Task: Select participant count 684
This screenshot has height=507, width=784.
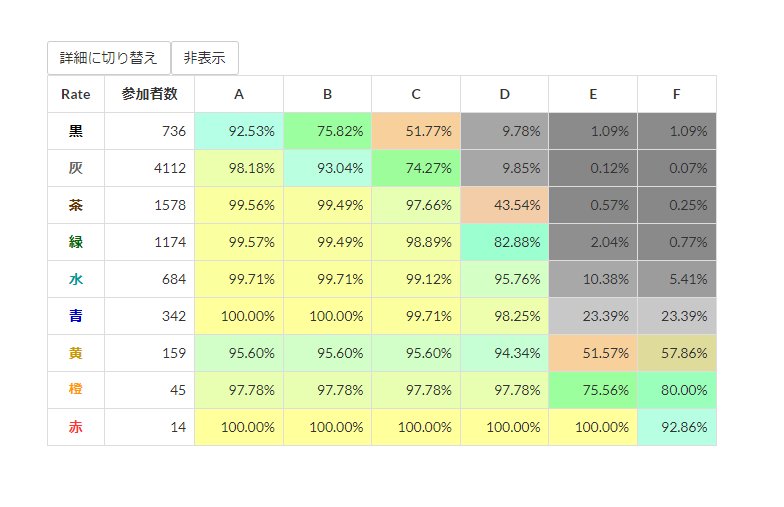Action: [x=150, y=279]
